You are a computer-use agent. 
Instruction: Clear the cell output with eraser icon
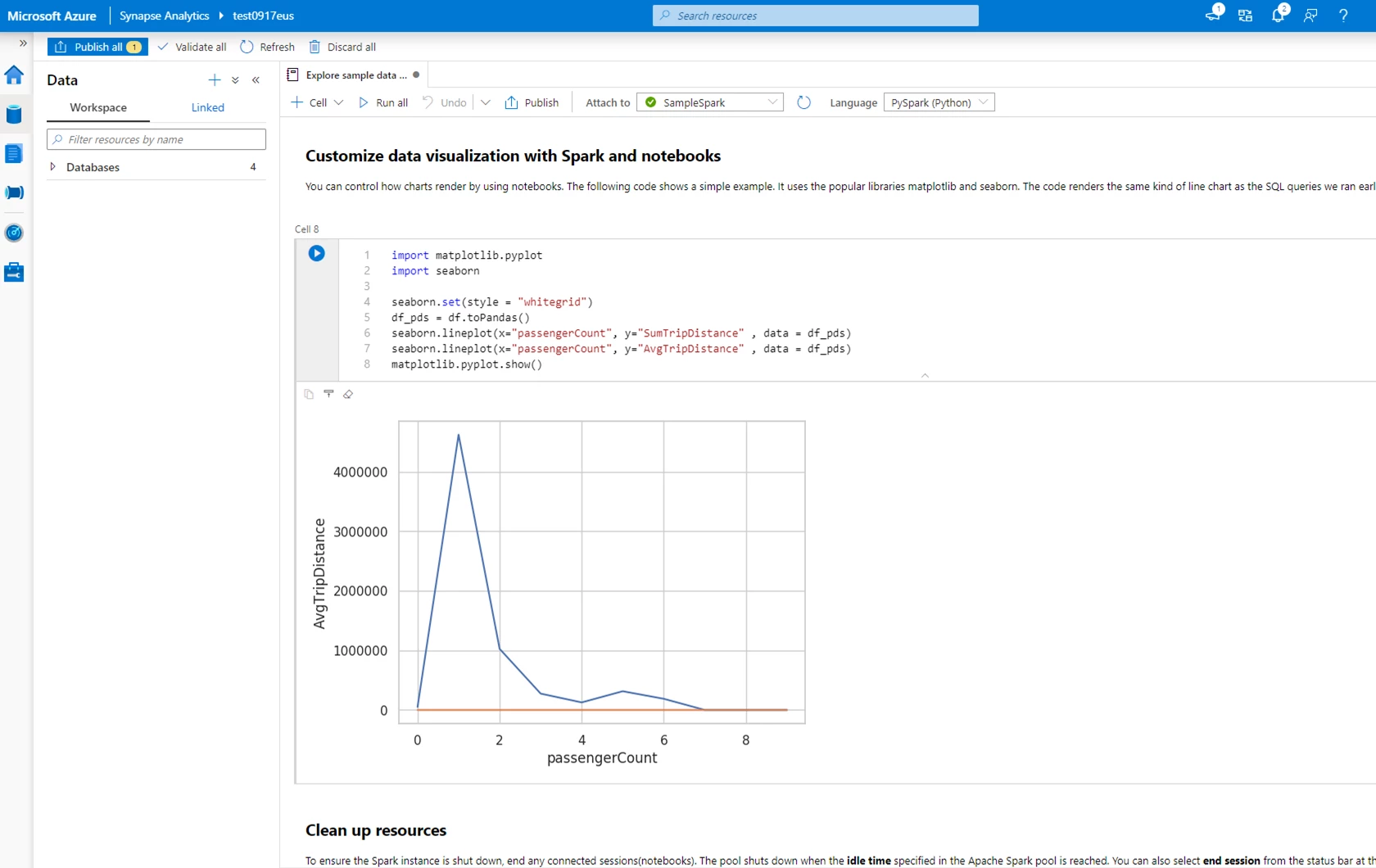click(348, 394)
